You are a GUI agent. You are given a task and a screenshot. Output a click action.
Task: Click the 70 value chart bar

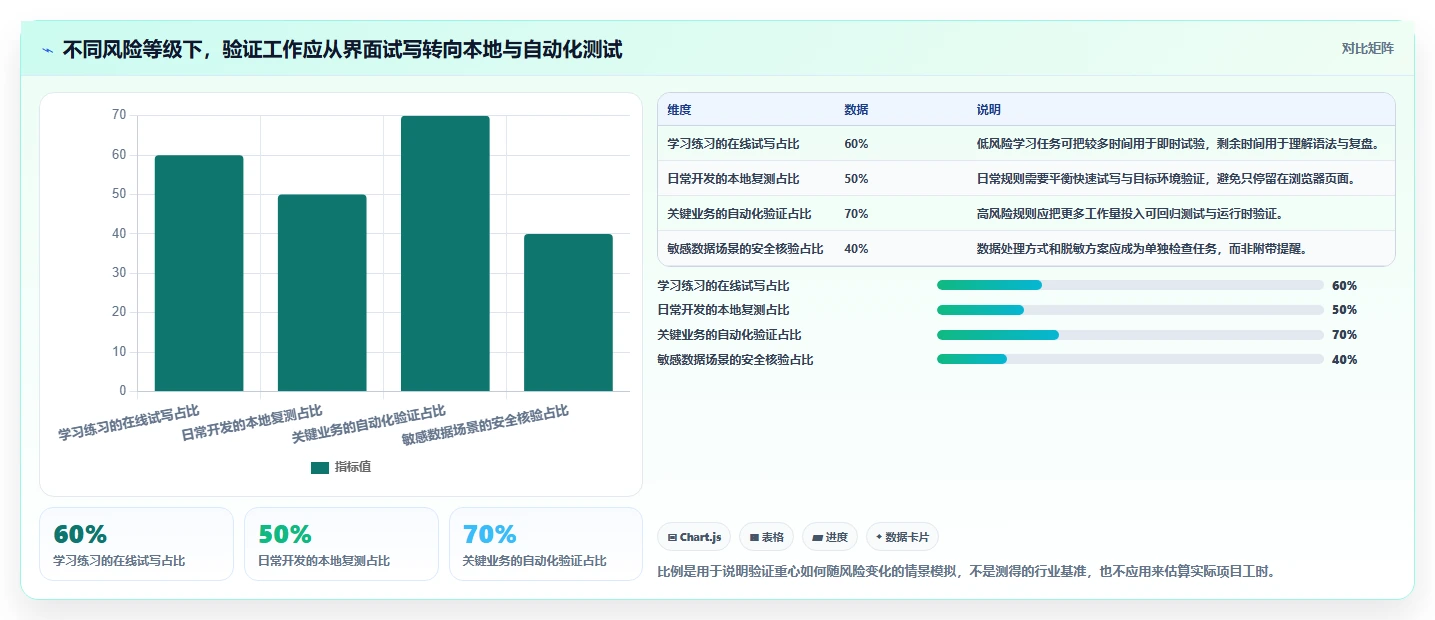coord(445,253)
